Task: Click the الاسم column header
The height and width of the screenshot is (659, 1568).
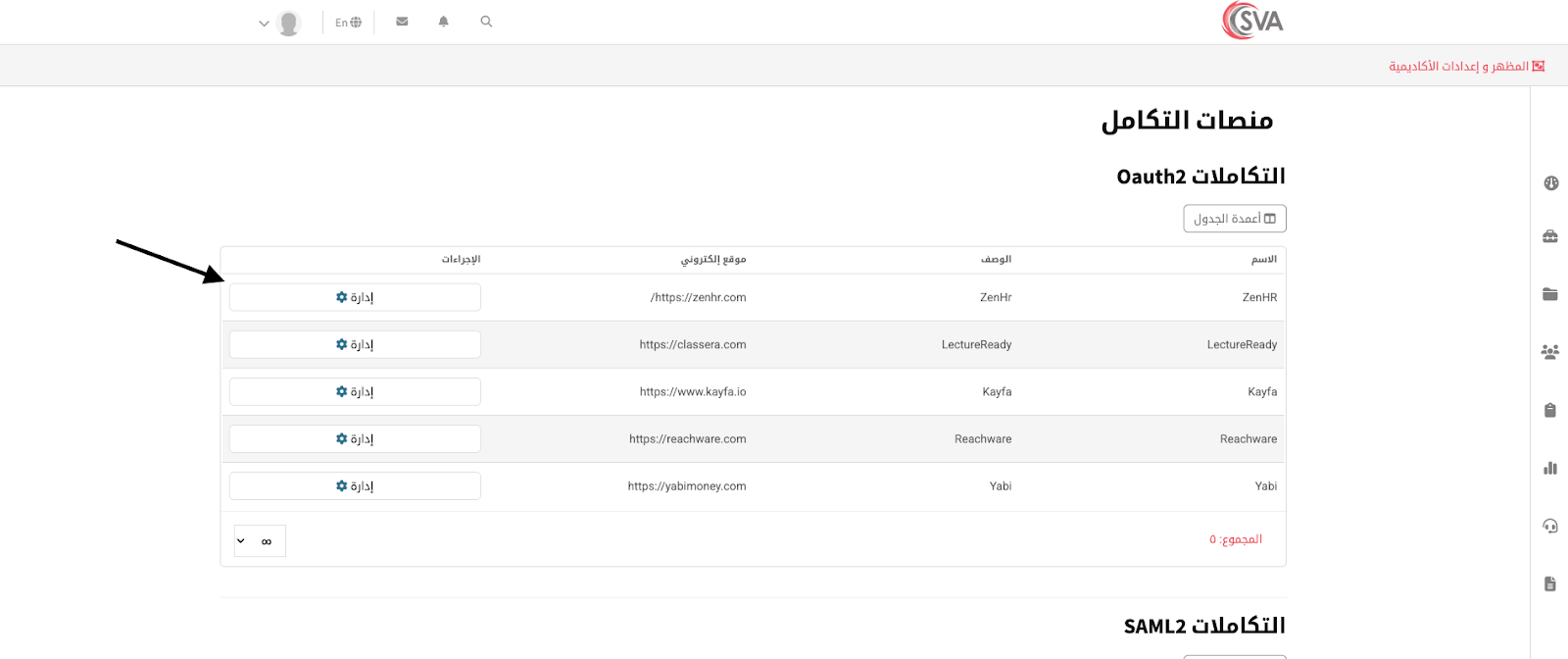Action: click(x=1263, y=259)
